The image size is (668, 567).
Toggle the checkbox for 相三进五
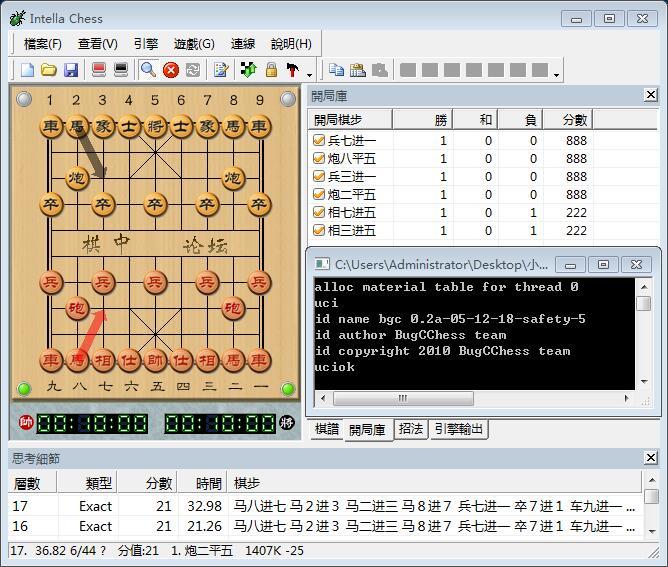coord(319,230)
